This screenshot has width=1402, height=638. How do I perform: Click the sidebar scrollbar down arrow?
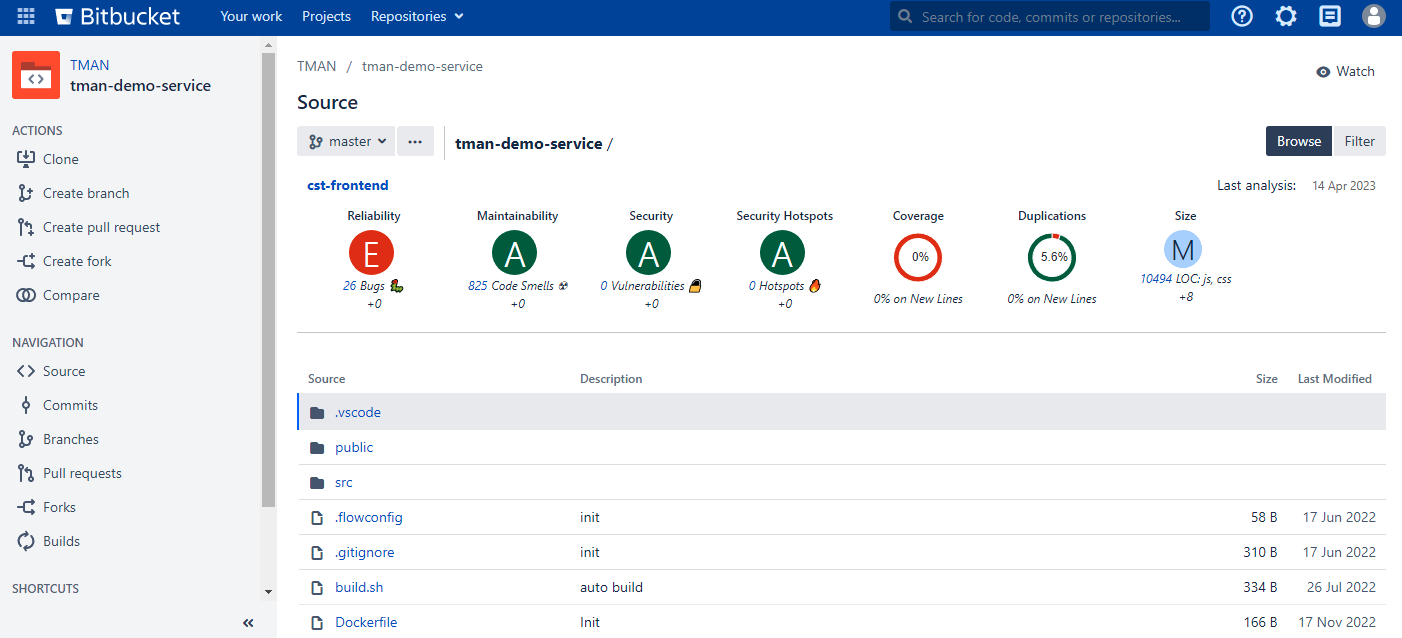pos(268,592)
